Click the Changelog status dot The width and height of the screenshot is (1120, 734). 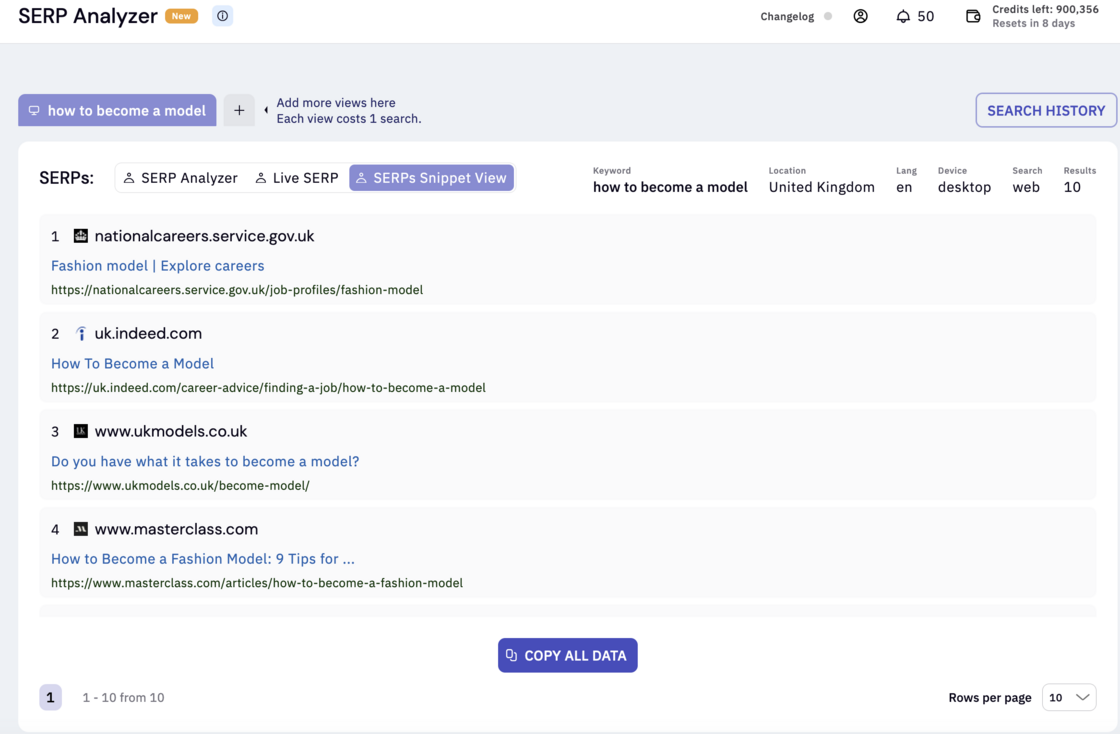tap(828, 16)
